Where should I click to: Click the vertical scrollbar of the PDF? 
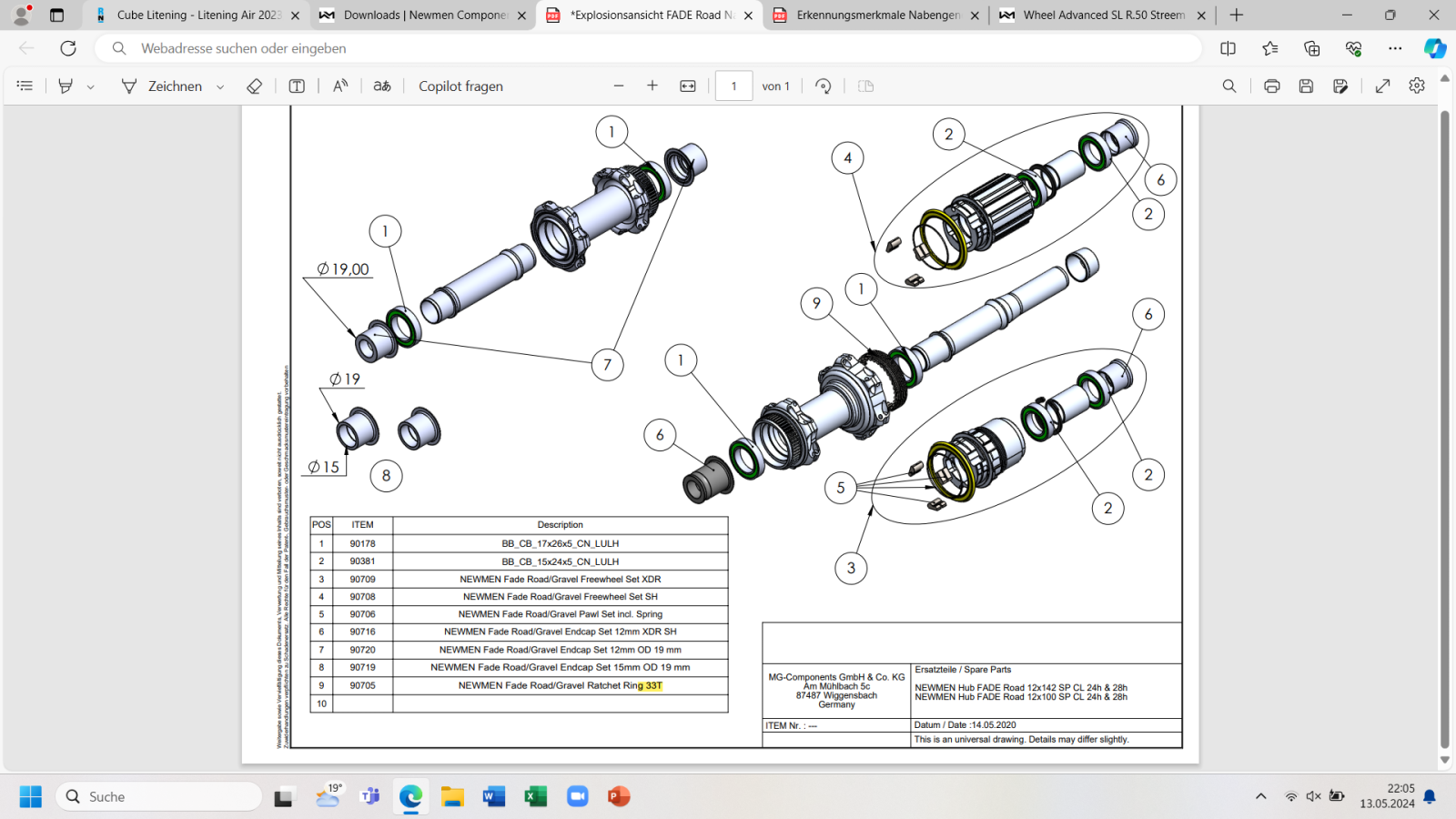point(1444,428)
